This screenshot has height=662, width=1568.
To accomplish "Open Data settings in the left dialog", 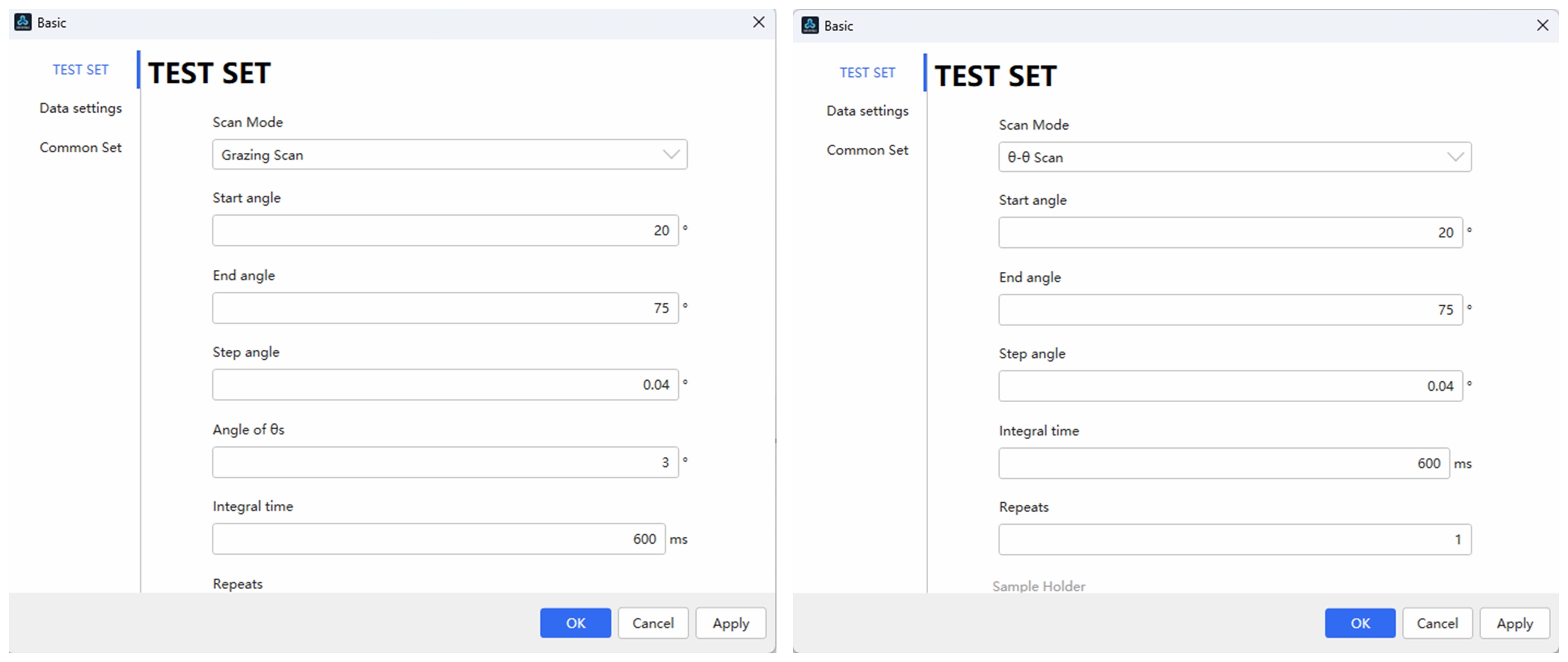I will [x=81, y=108].
